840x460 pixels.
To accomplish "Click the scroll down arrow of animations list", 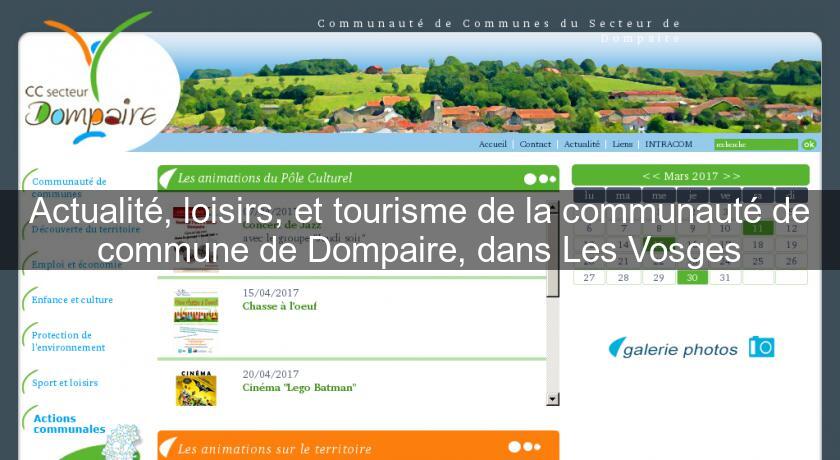I will coord(552,399).
